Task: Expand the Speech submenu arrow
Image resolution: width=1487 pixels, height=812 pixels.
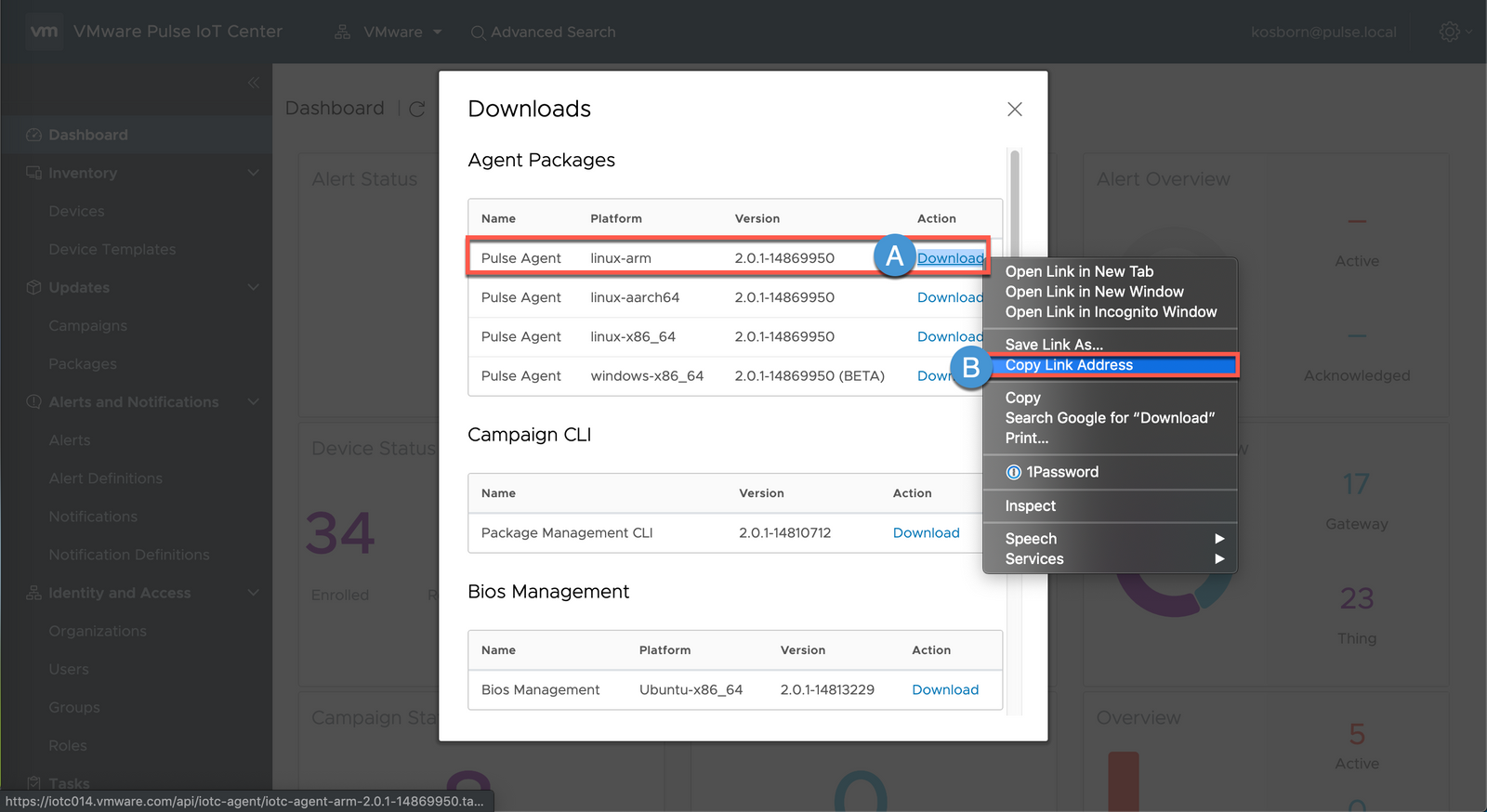Action: coord(1219,539)
